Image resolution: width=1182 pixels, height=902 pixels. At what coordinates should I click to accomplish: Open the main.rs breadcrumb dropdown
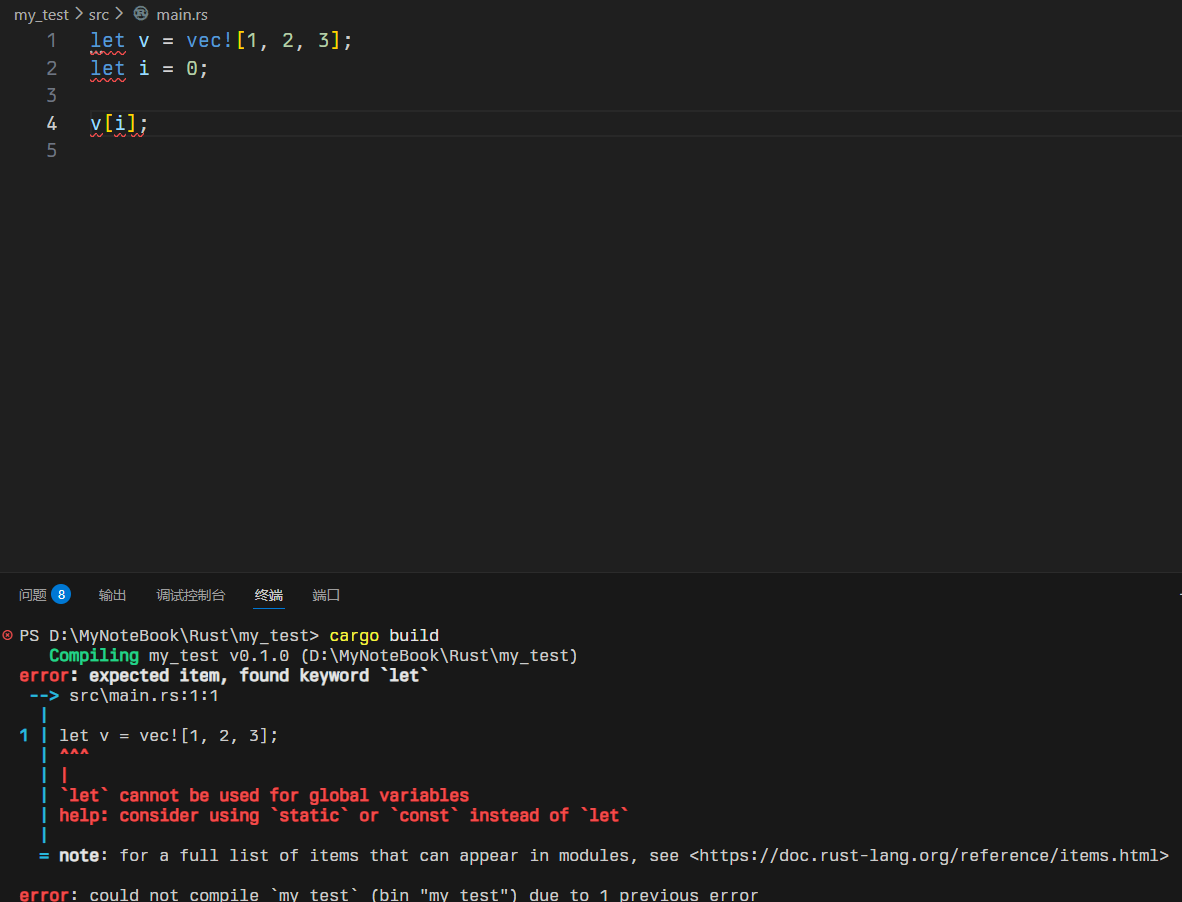point(181,15)
